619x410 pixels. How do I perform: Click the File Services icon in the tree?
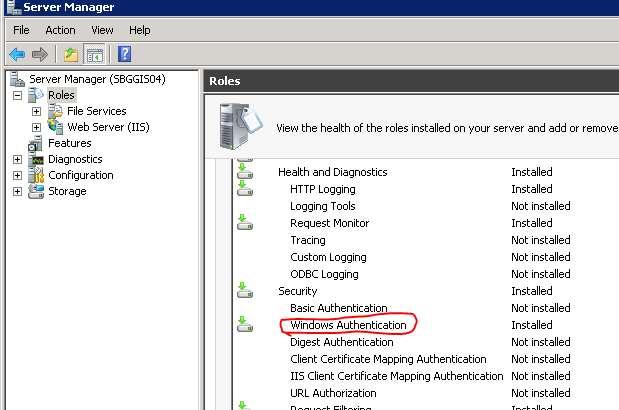click(55, 111)
